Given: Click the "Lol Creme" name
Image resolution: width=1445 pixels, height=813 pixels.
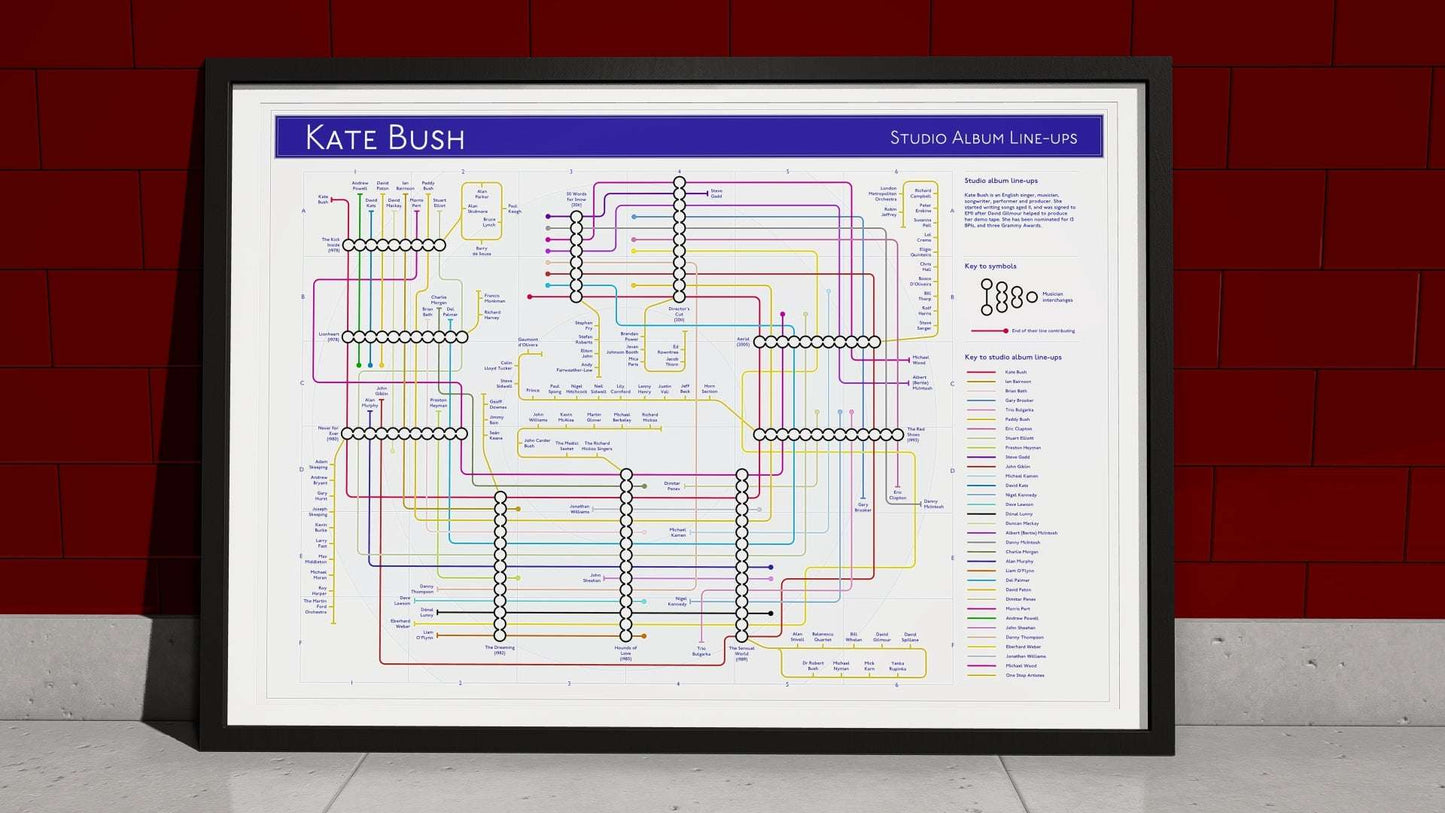Looking at the screenshot, I should point(925,237).
